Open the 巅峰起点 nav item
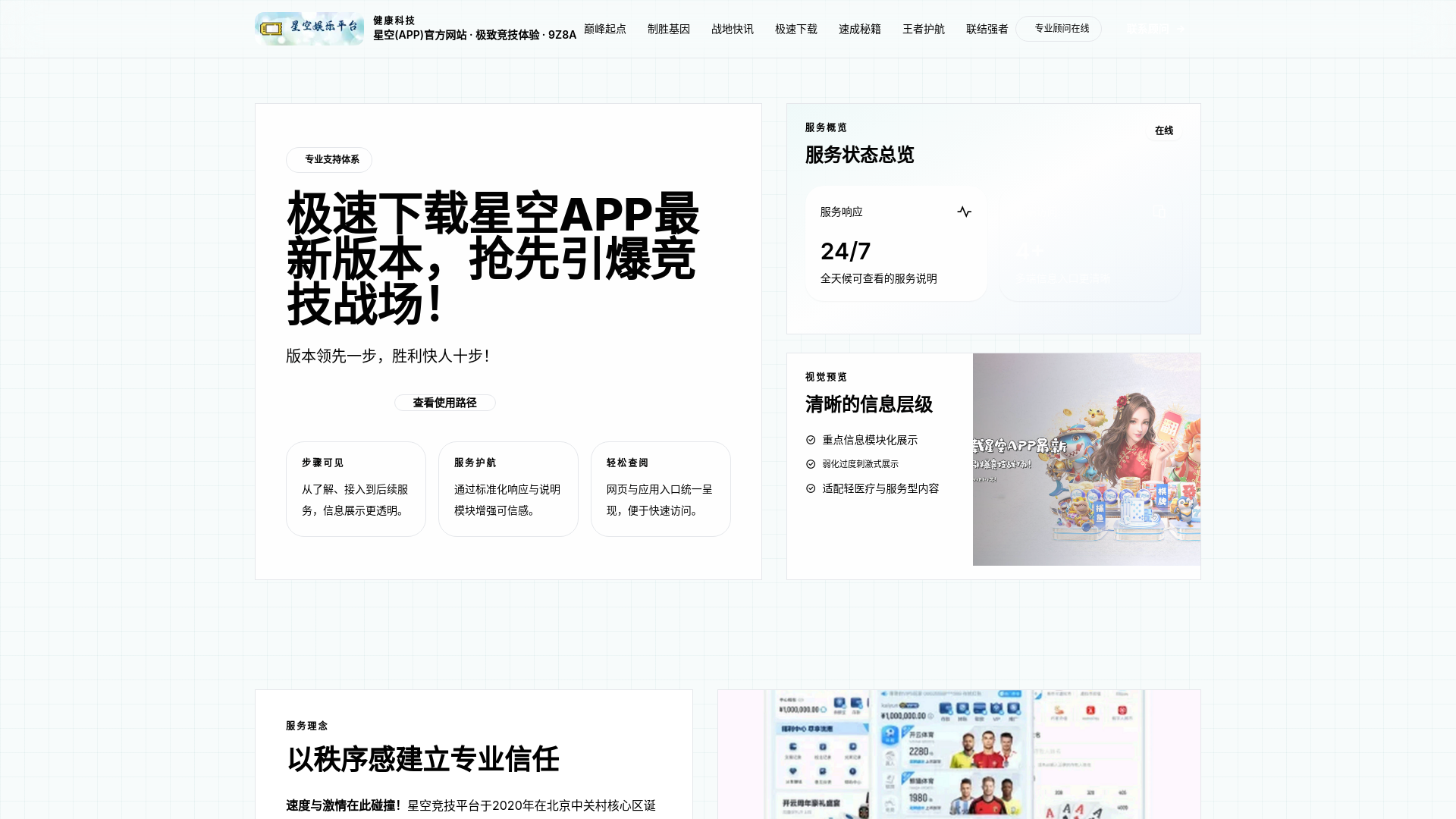 pos(605,29)
